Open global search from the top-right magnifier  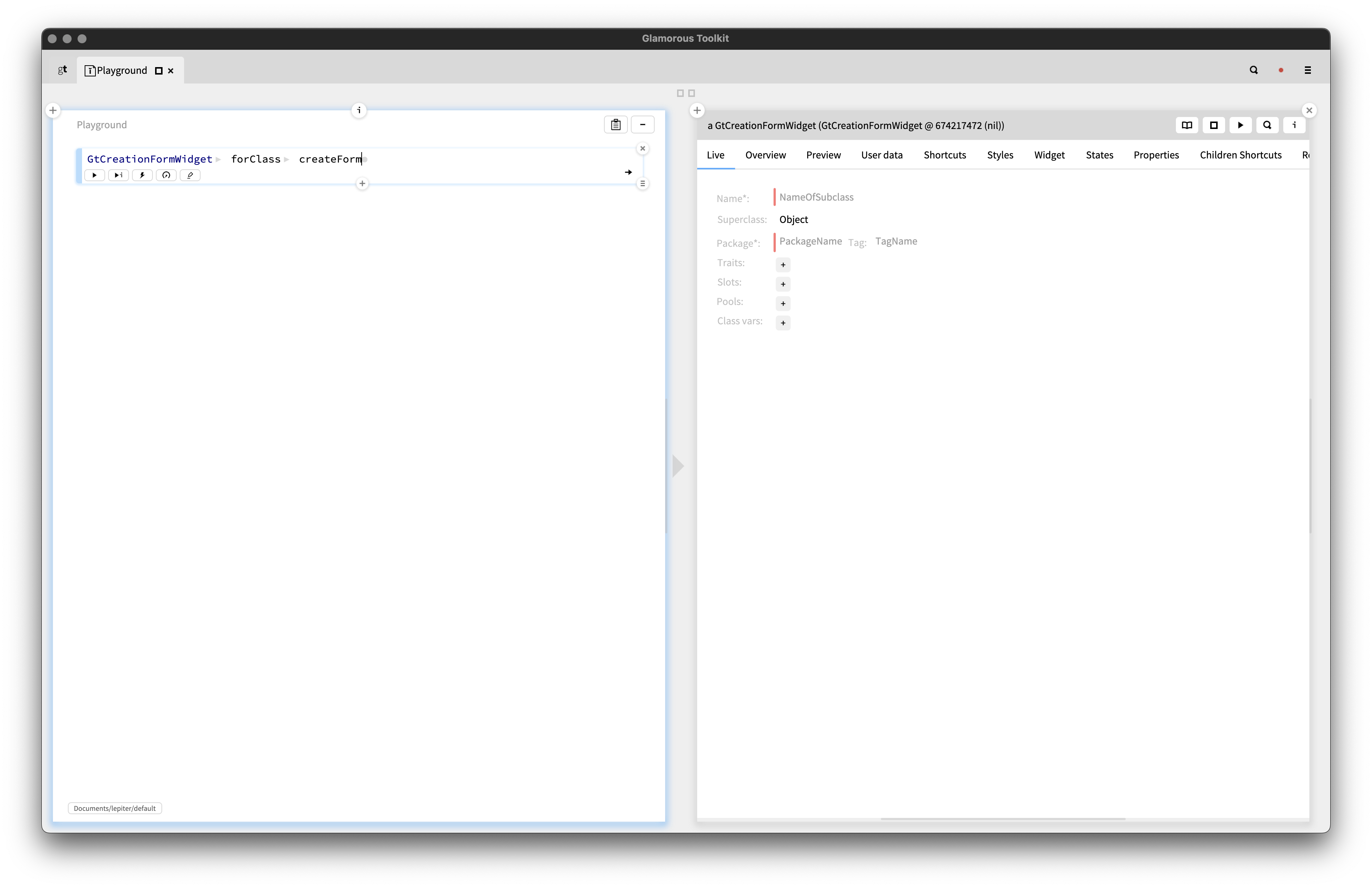tap(1253, 70)
